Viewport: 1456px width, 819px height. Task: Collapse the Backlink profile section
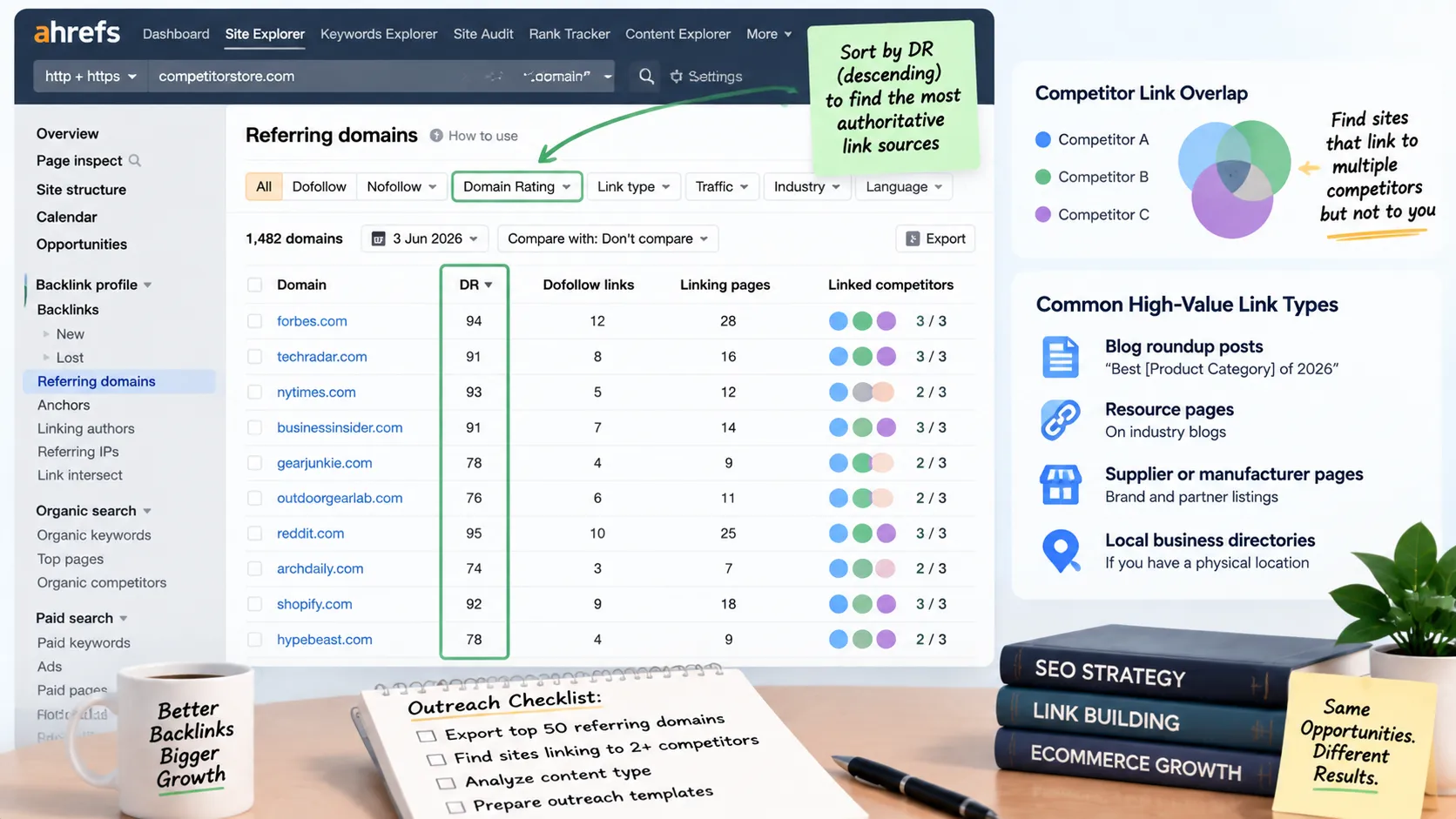tap(147, 285)
